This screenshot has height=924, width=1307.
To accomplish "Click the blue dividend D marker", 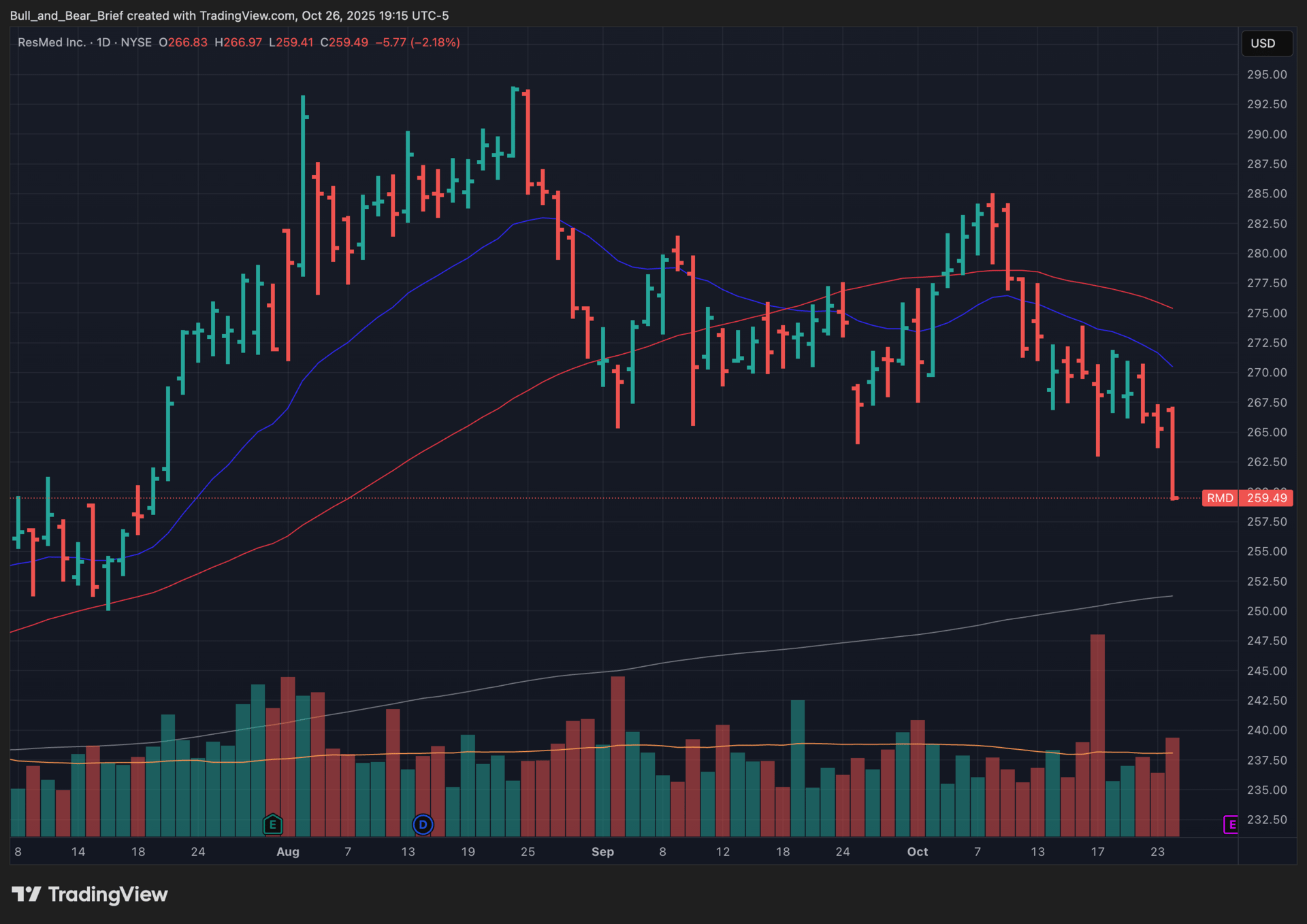I will point(423,825).
